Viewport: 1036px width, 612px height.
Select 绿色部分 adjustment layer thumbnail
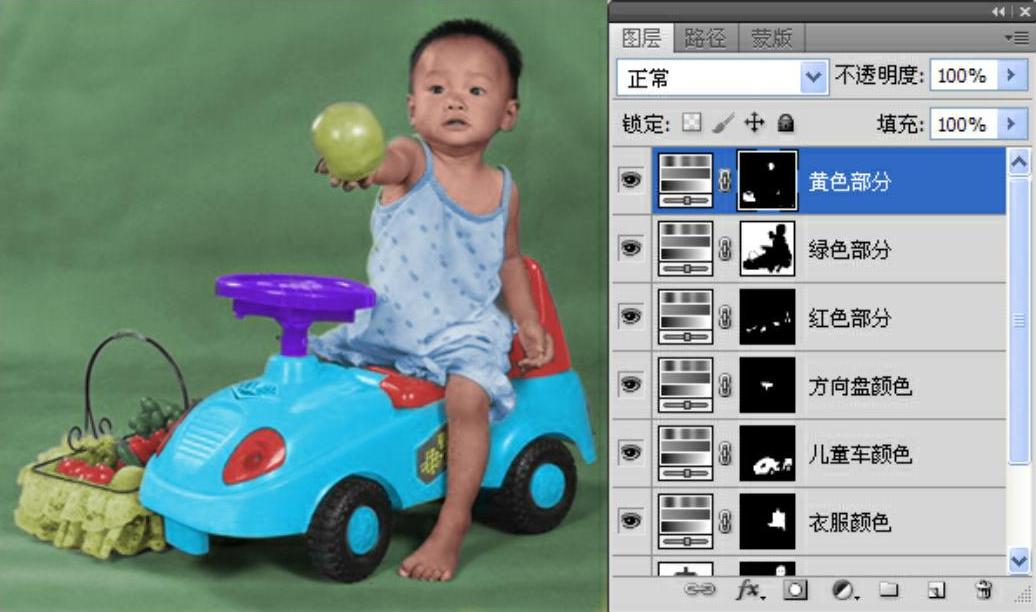[686, 249]
